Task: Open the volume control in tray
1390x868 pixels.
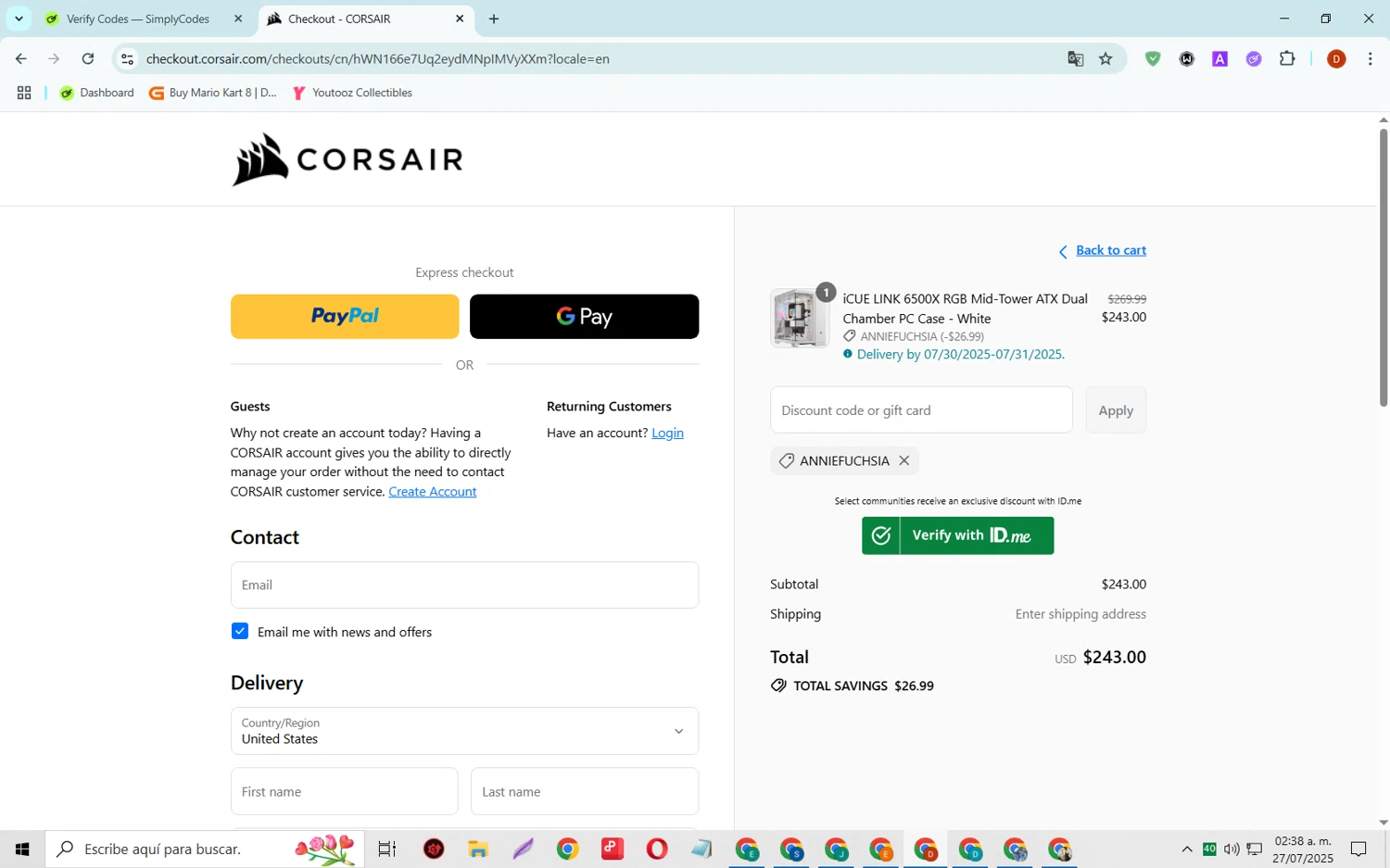Action: (1232, 849)
